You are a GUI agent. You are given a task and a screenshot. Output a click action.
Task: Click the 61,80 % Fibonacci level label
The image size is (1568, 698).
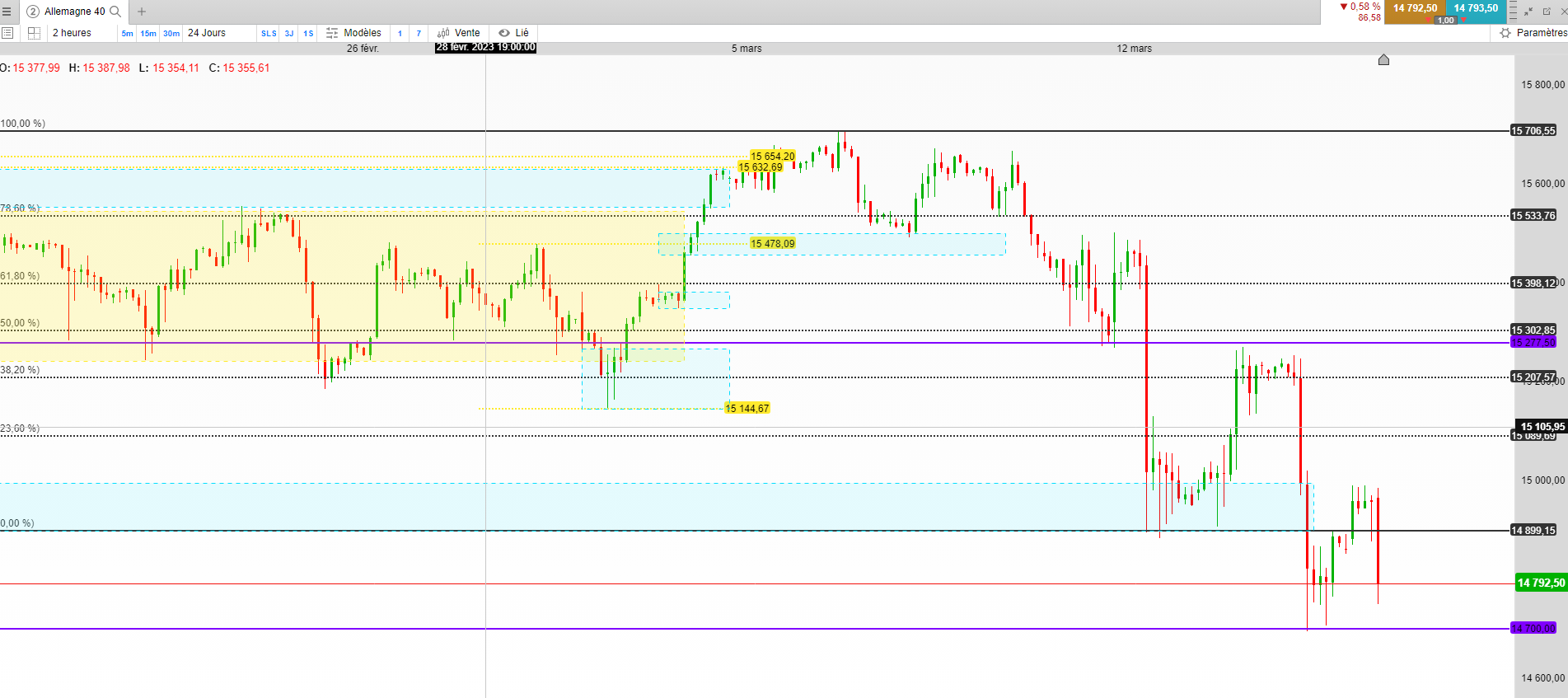[x=20, y=277]
